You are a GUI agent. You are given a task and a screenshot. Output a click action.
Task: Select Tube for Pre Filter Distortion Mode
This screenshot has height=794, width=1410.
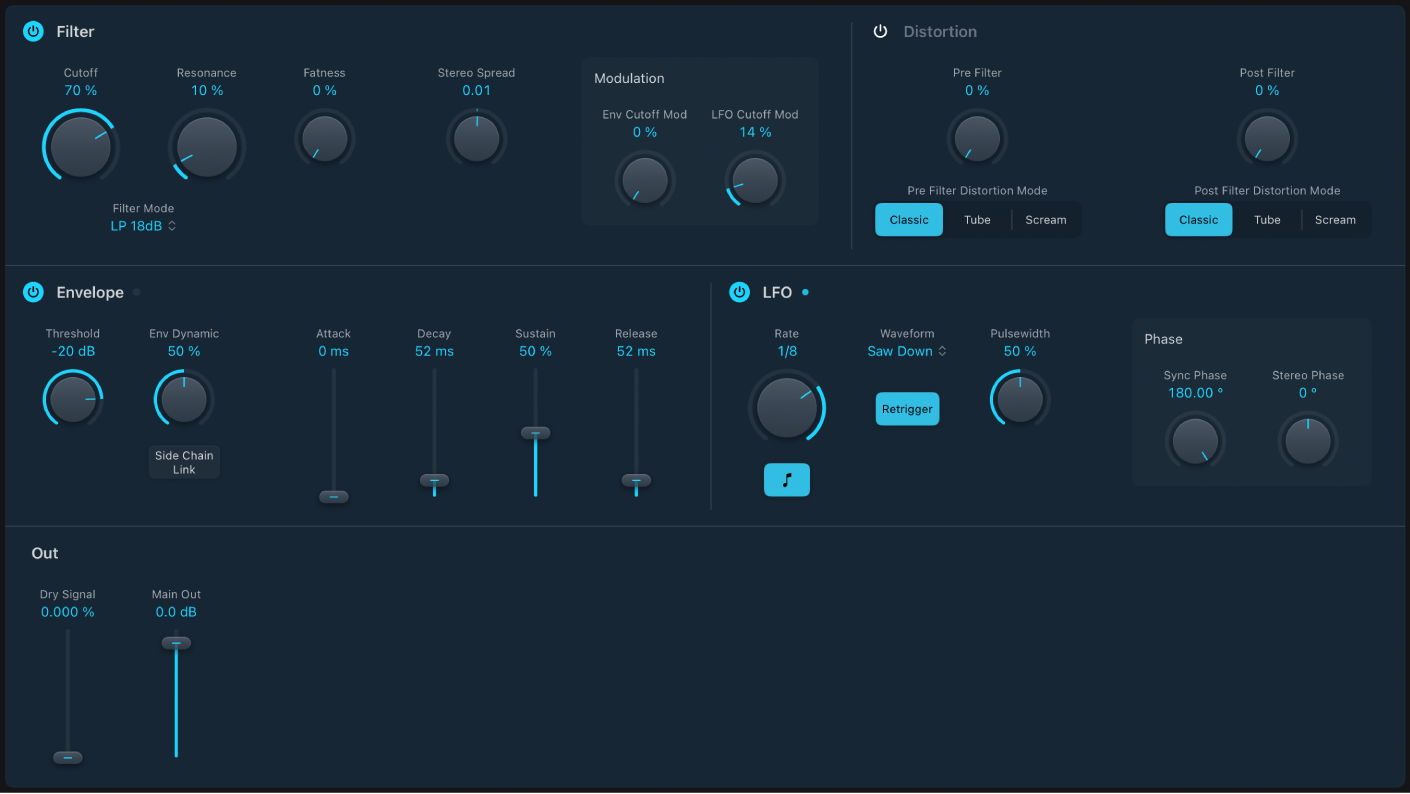(x=977, y=220)
